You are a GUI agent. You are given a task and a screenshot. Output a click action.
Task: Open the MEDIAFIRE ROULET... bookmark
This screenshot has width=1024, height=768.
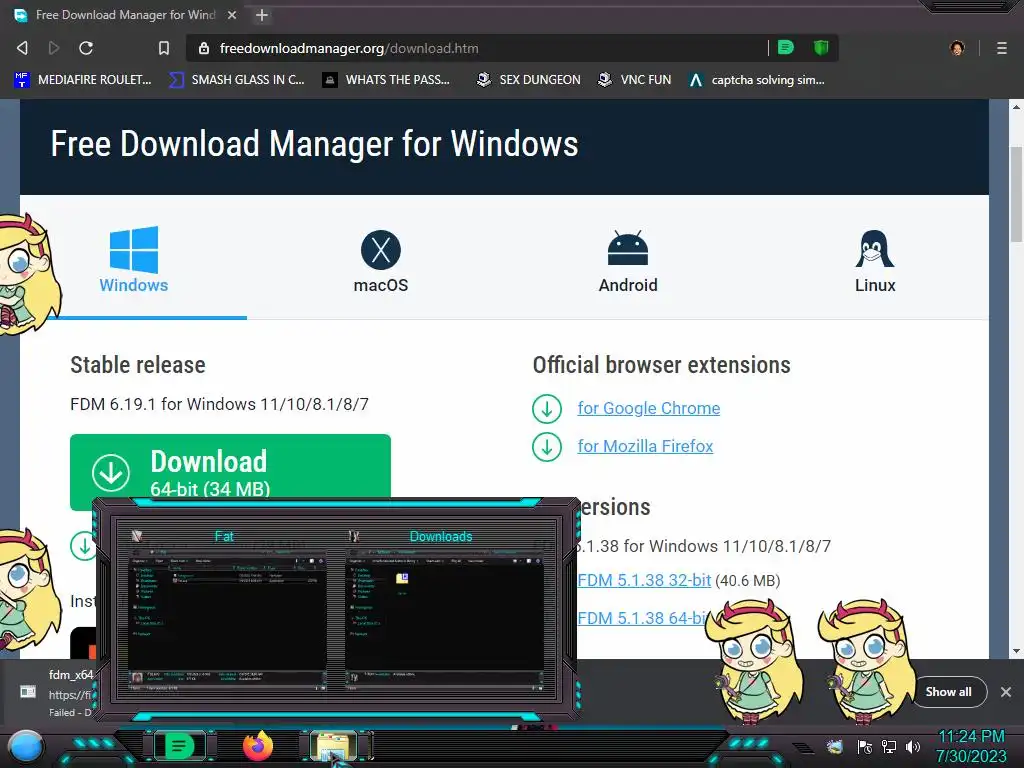(83, 80)
